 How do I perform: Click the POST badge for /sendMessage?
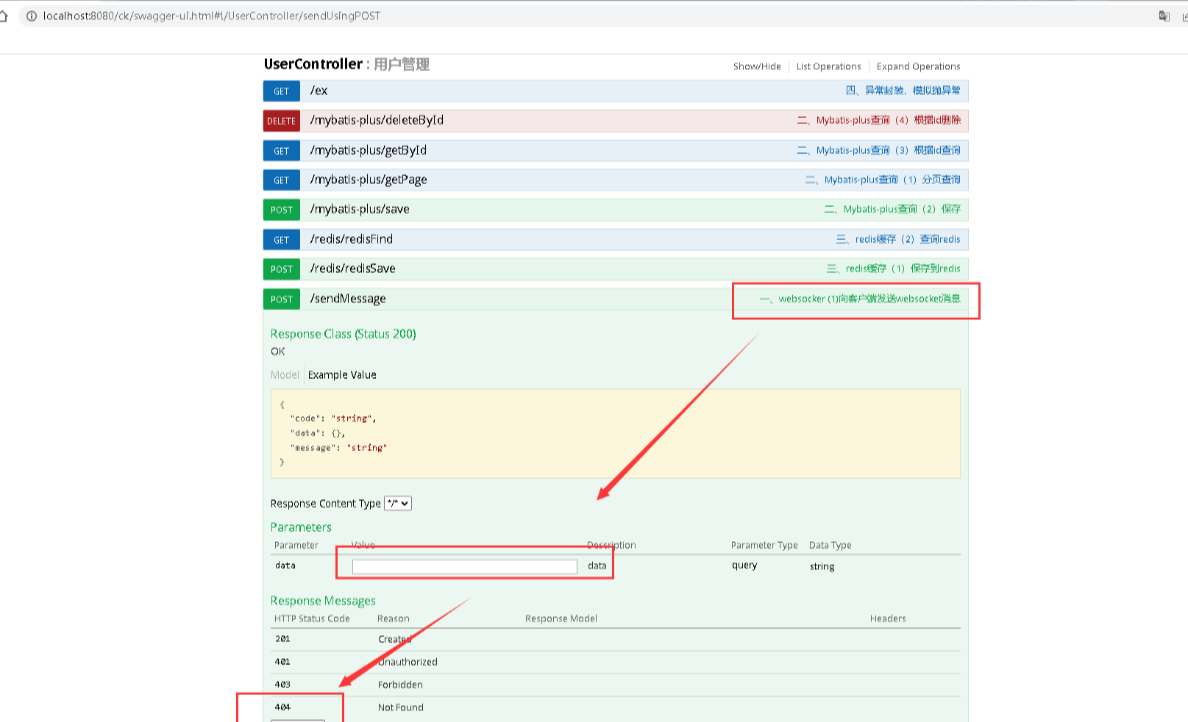click(281, 299)
